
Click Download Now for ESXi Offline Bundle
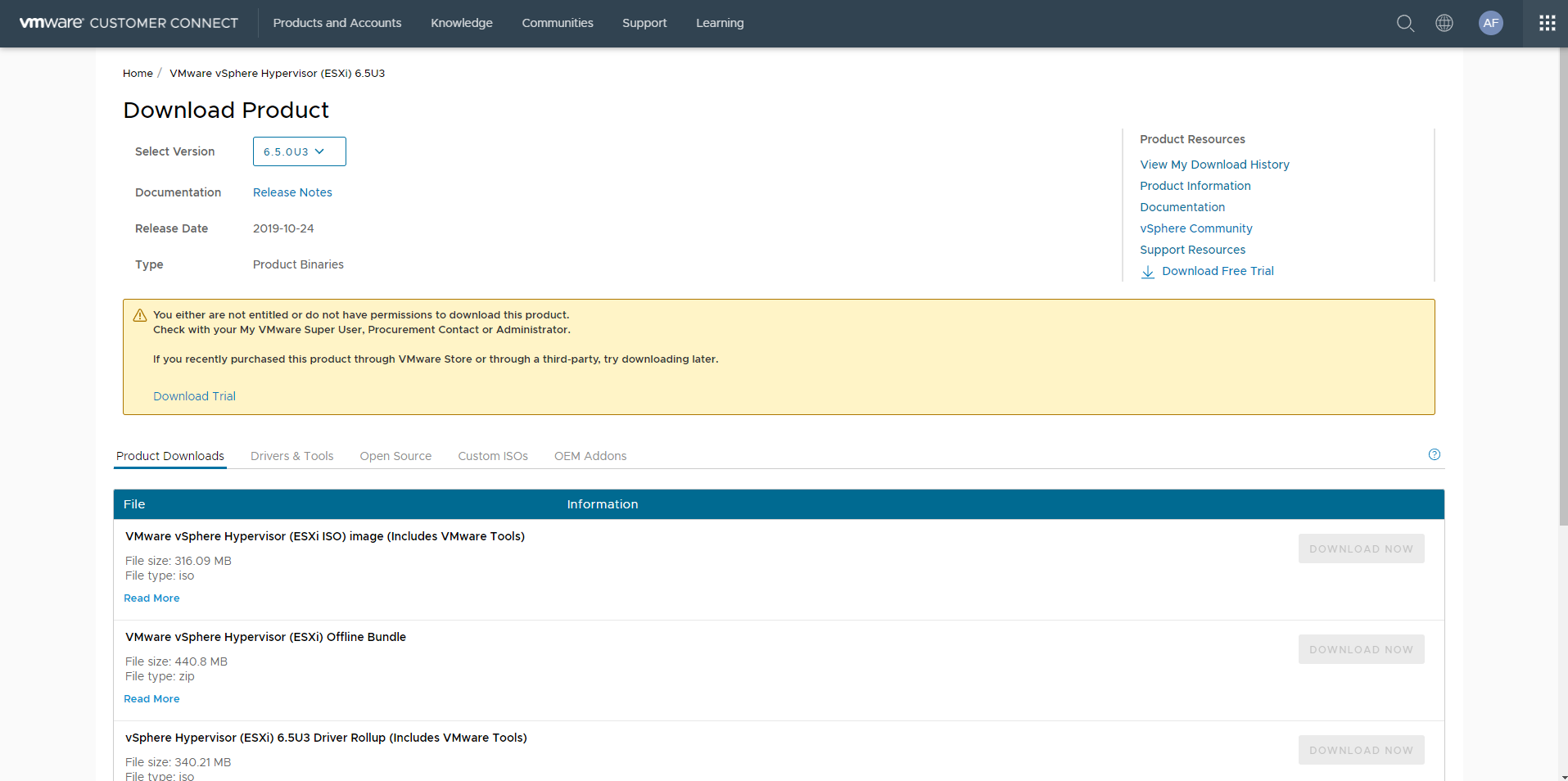[x=1361, y=649]
